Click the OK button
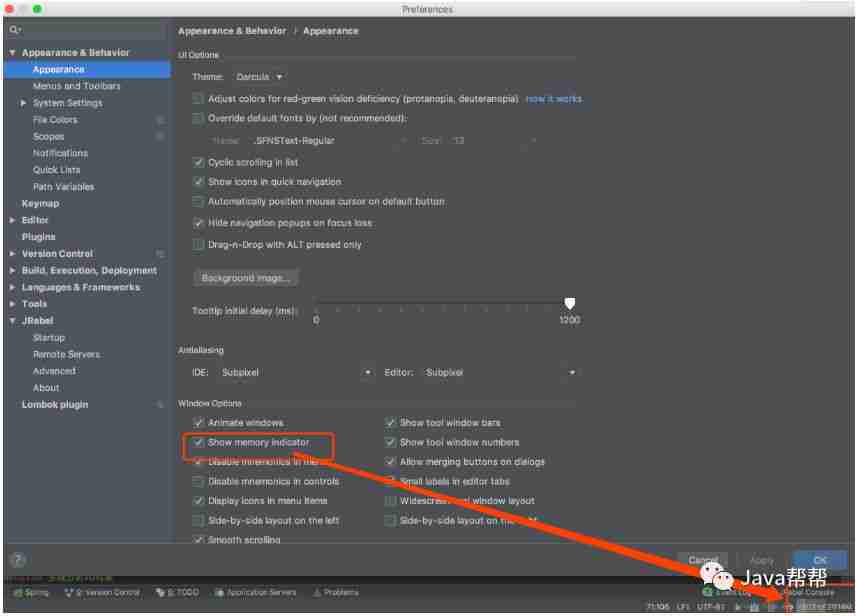This screenshot has height=616, width=856. (x=819, y=559)
